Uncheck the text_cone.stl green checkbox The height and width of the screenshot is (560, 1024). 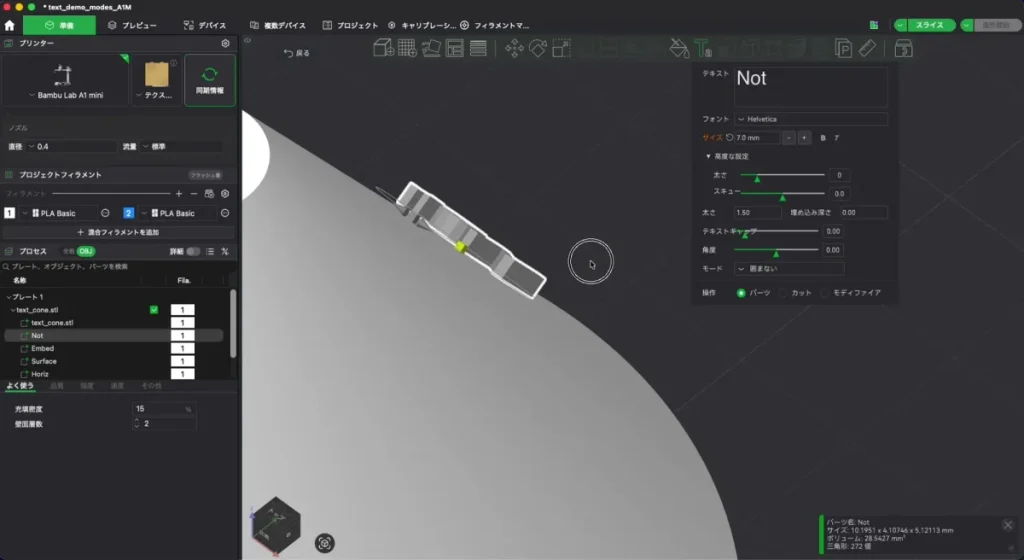pos(154,310)
